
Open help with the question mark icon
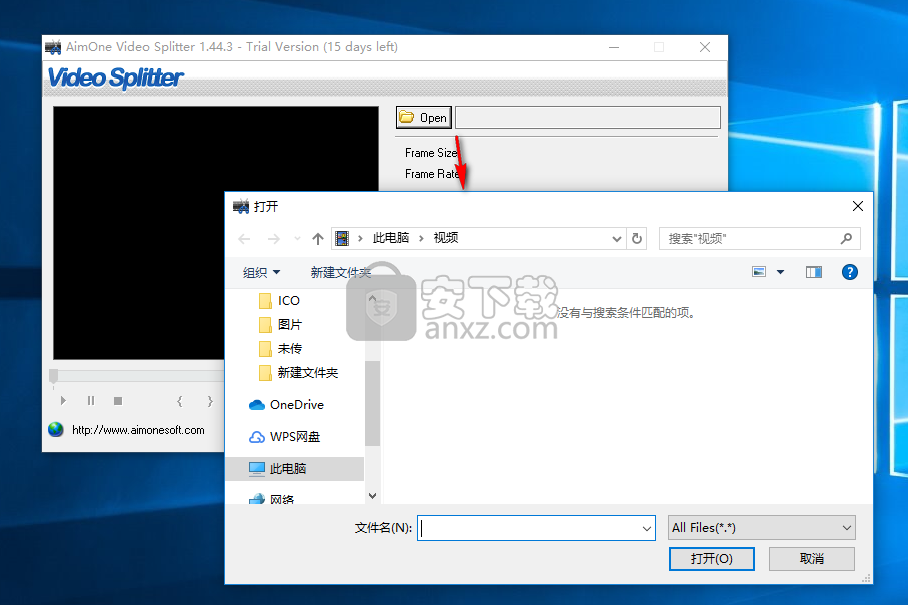coord(850,272)
